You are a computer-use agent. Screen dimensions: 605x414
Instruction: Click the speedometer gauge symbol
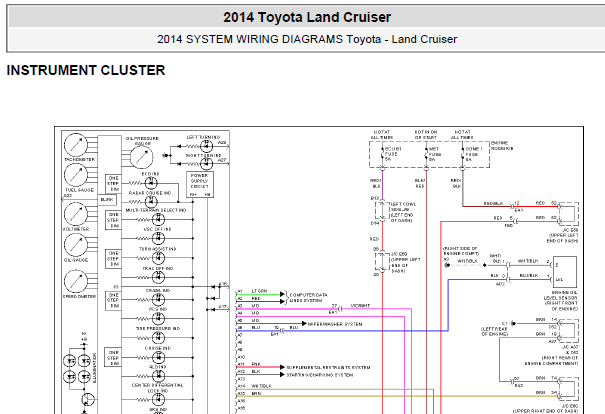[76, 281]
